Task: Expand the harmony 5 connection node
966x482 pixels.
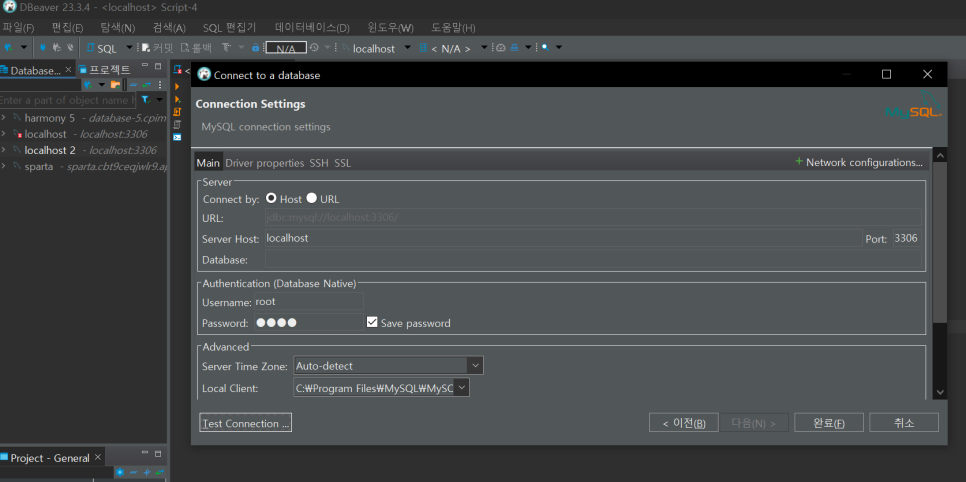Action: 4,118
